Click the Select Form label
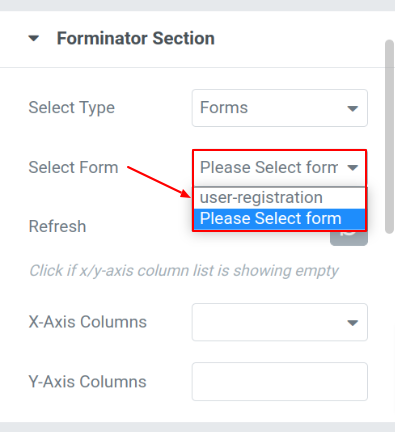395x432 pixels. (73, 167)
